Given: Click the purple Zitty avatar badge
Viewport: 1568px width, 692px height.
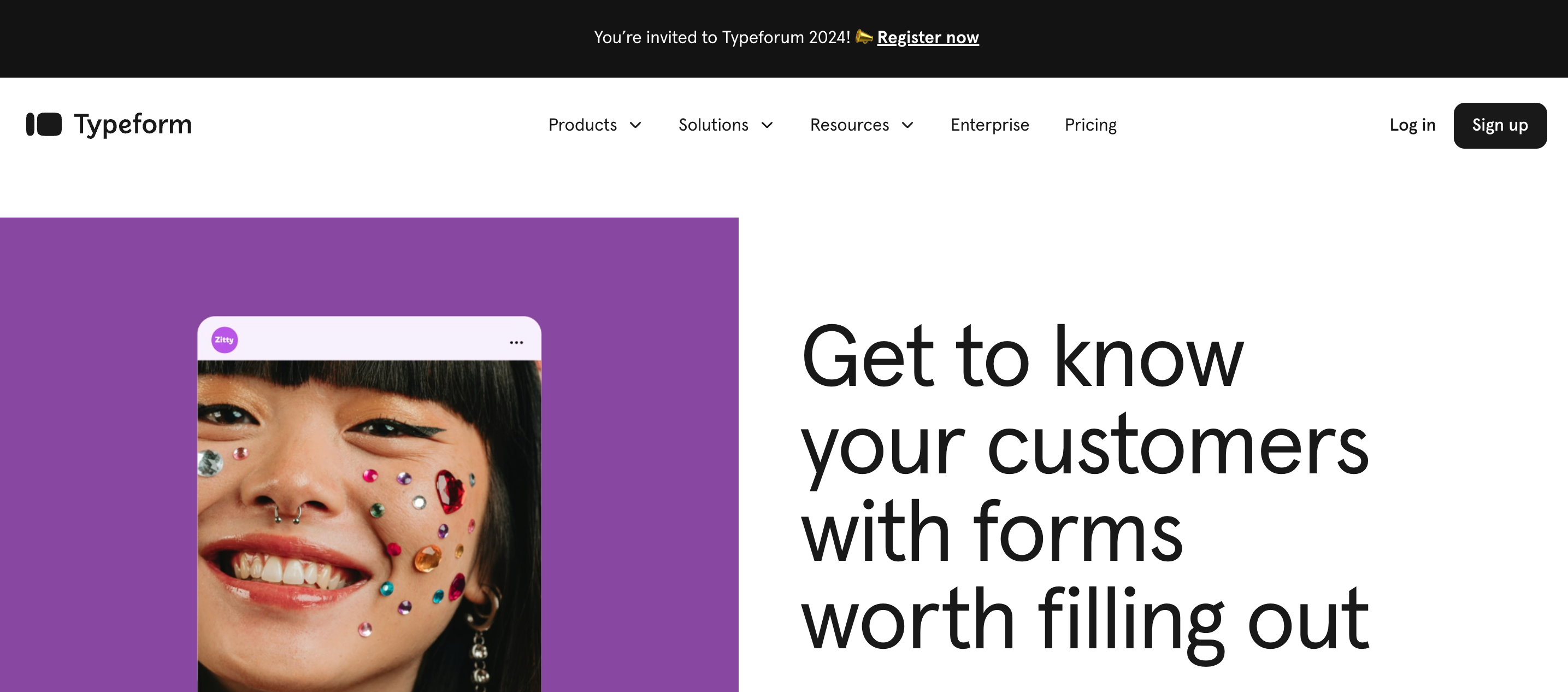Looking at the screenshot, I should [x=224, y=340].
